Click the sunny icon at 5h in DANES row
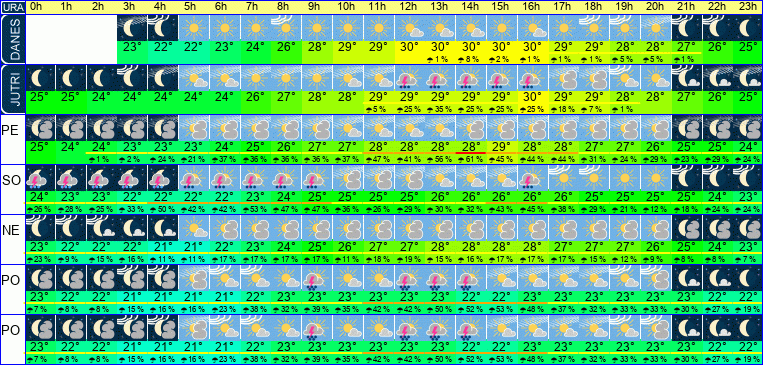This screenshot has height=365, width=763. pos(194,28)
